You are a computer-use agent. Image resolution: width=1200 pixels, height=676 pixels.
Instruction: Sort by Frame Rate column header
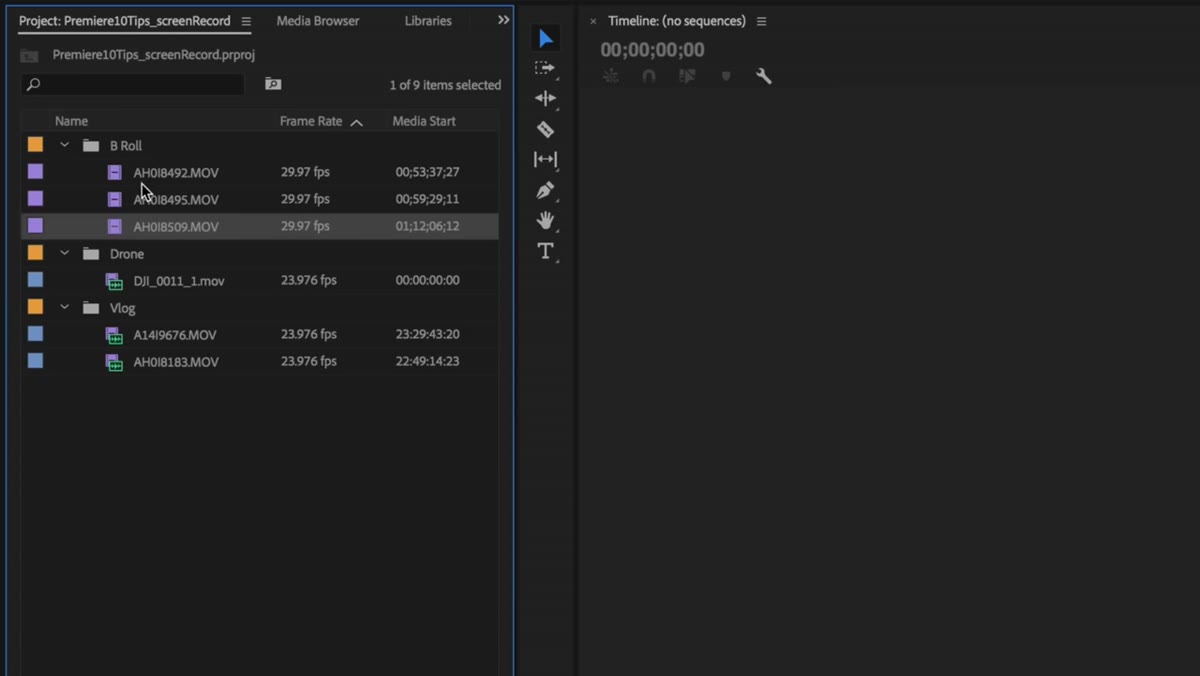(x=311, y=121)
